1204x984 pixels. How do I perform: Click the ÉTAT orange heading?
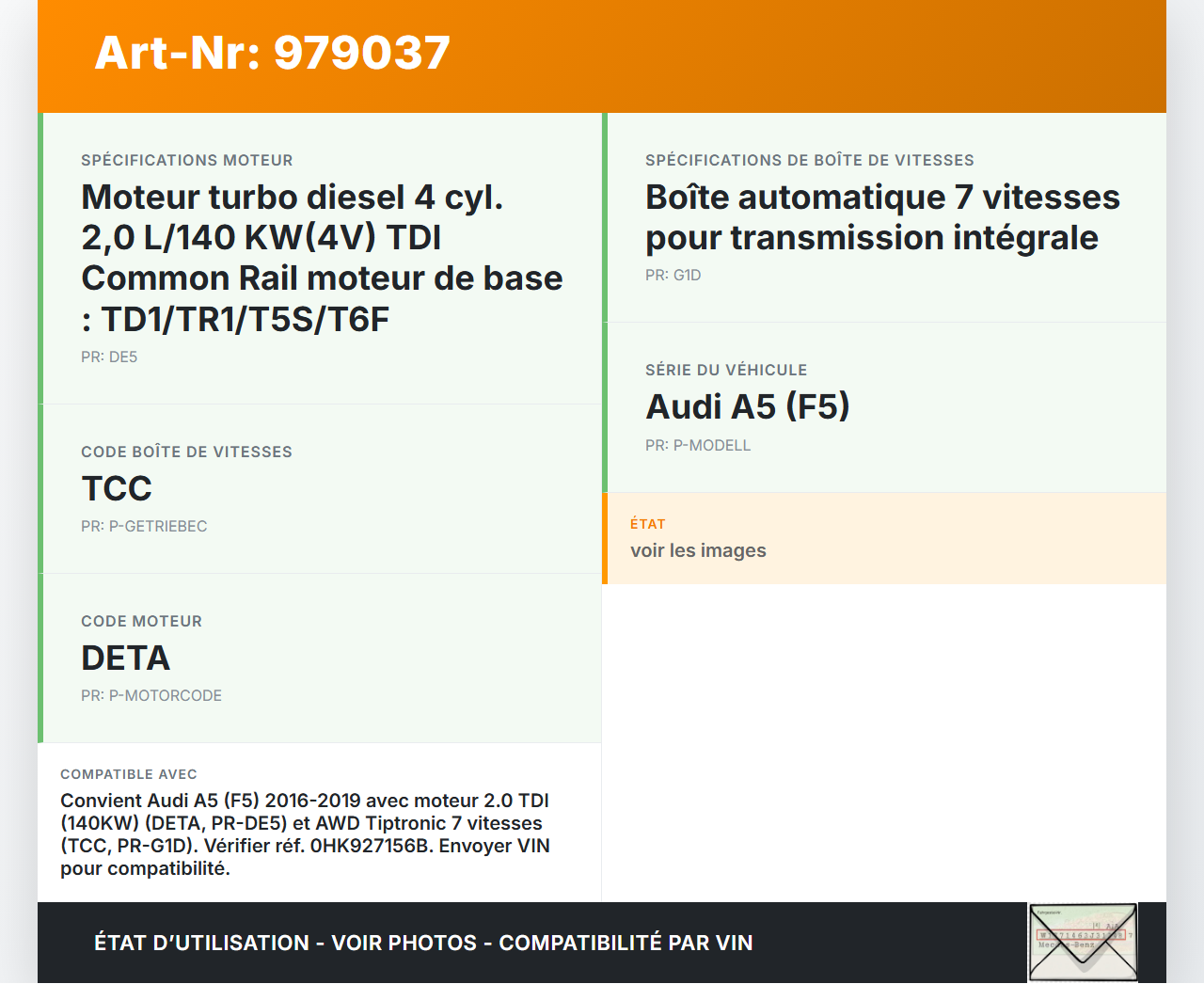click(x=648, y=524)
